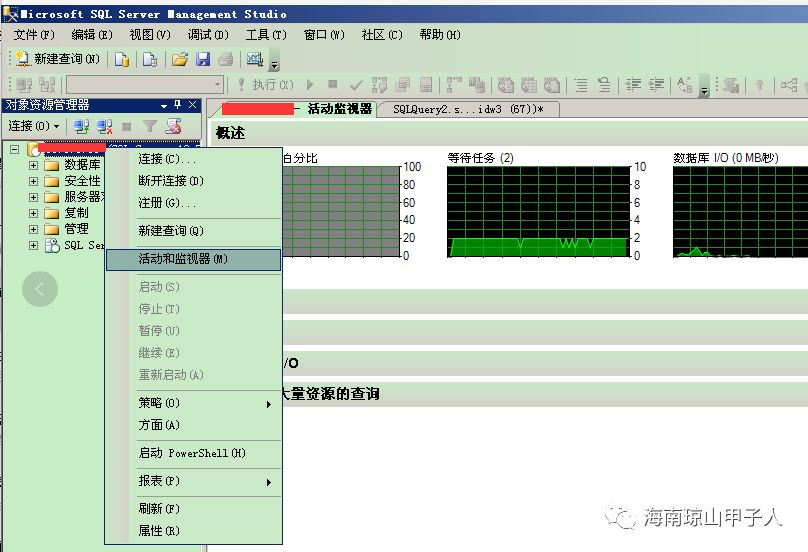Click the Activity Monitor toolbar icon
808x552 pixels.
click(x=255, y=59)
